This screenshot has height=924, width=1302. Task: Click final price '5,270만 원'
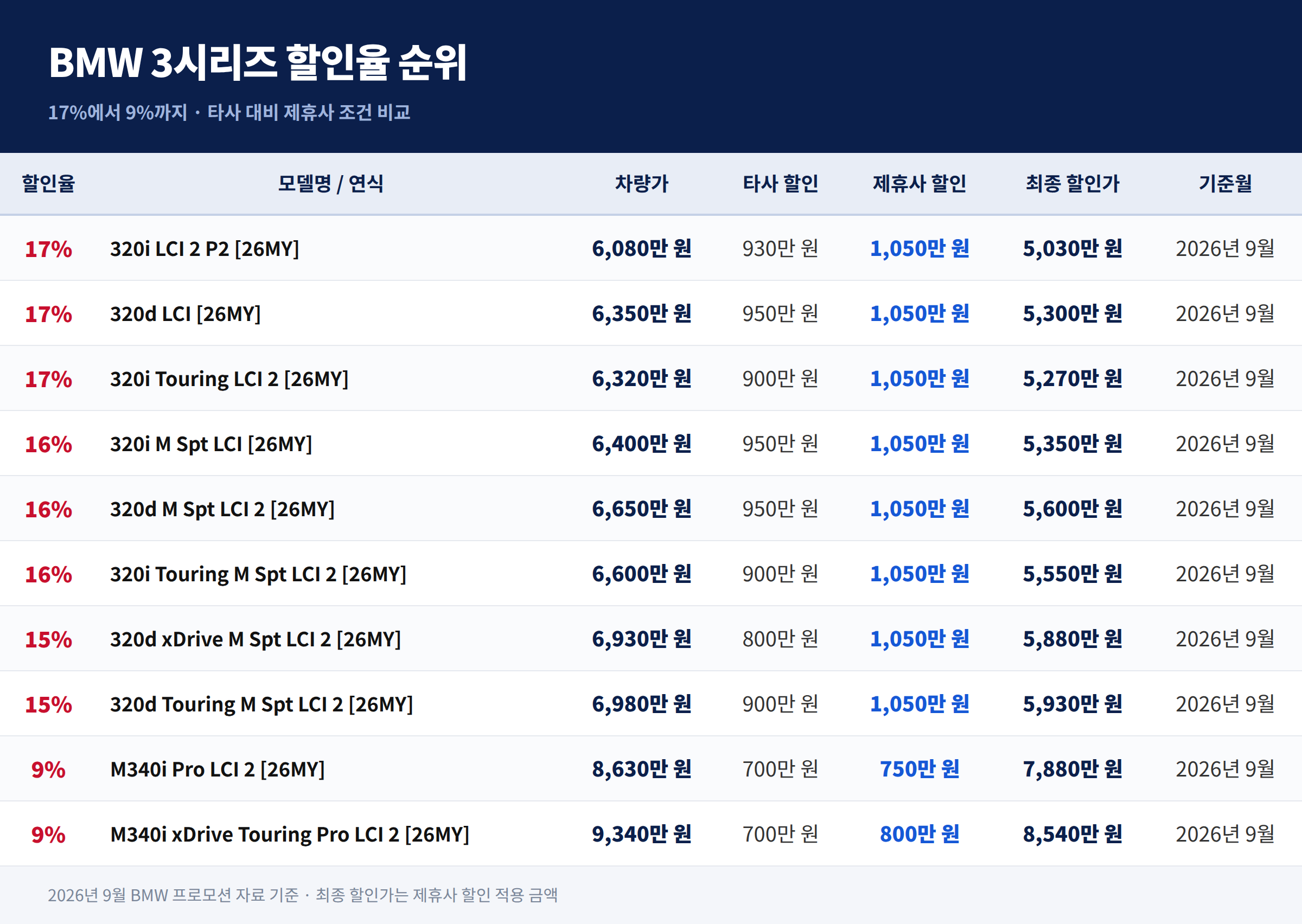click(1072, 379)
